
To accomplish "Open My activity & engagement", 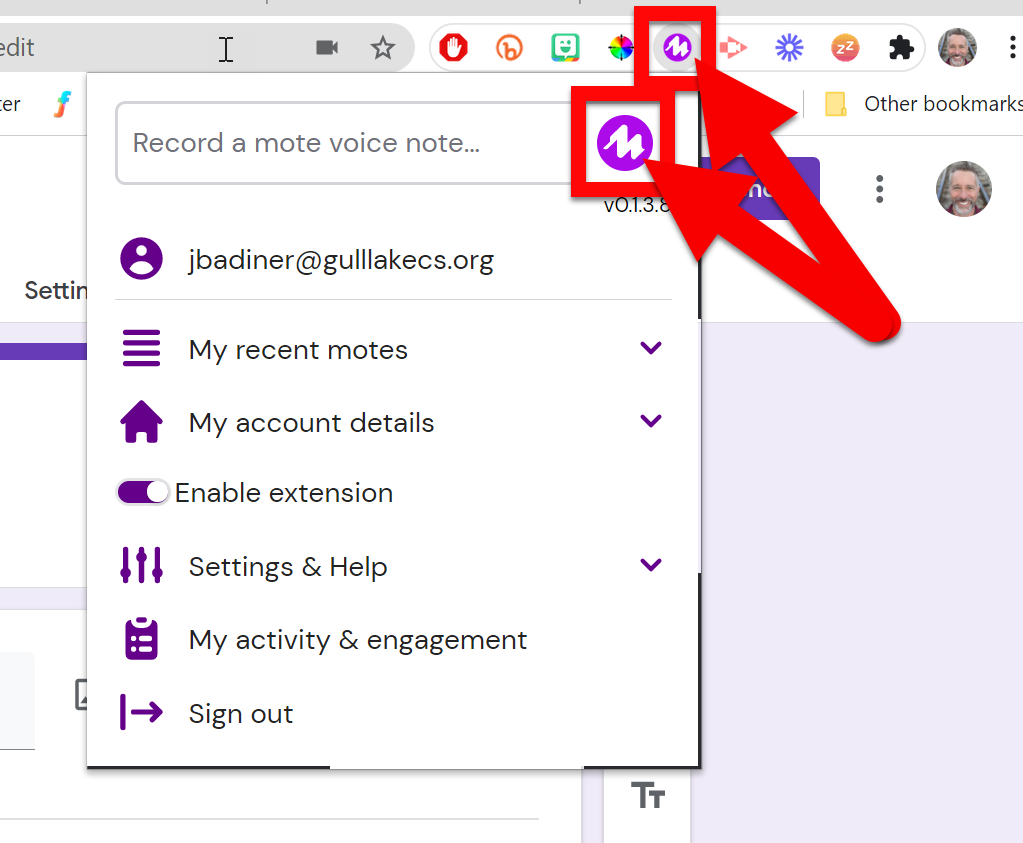I will (358, 640).
